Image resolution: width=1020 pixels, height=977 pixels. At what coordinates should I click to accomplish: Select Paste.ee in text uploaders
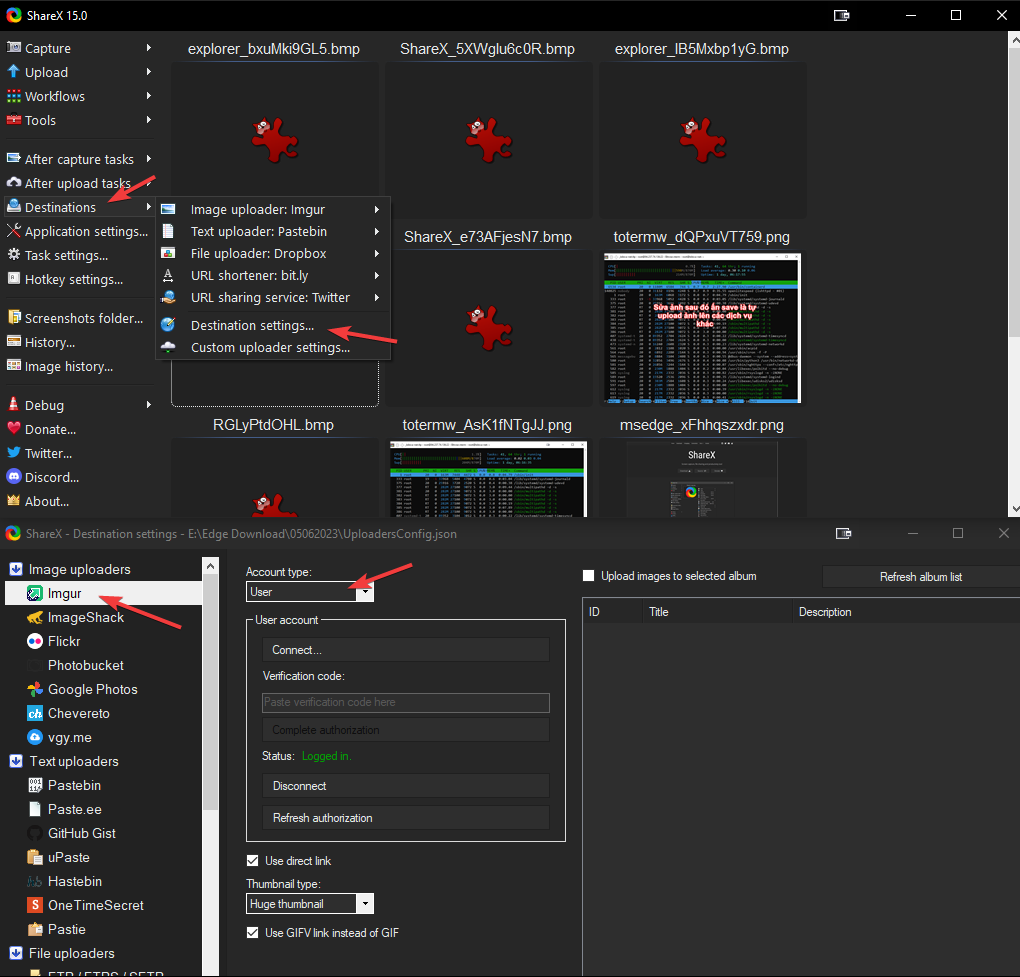coord(74,809)
